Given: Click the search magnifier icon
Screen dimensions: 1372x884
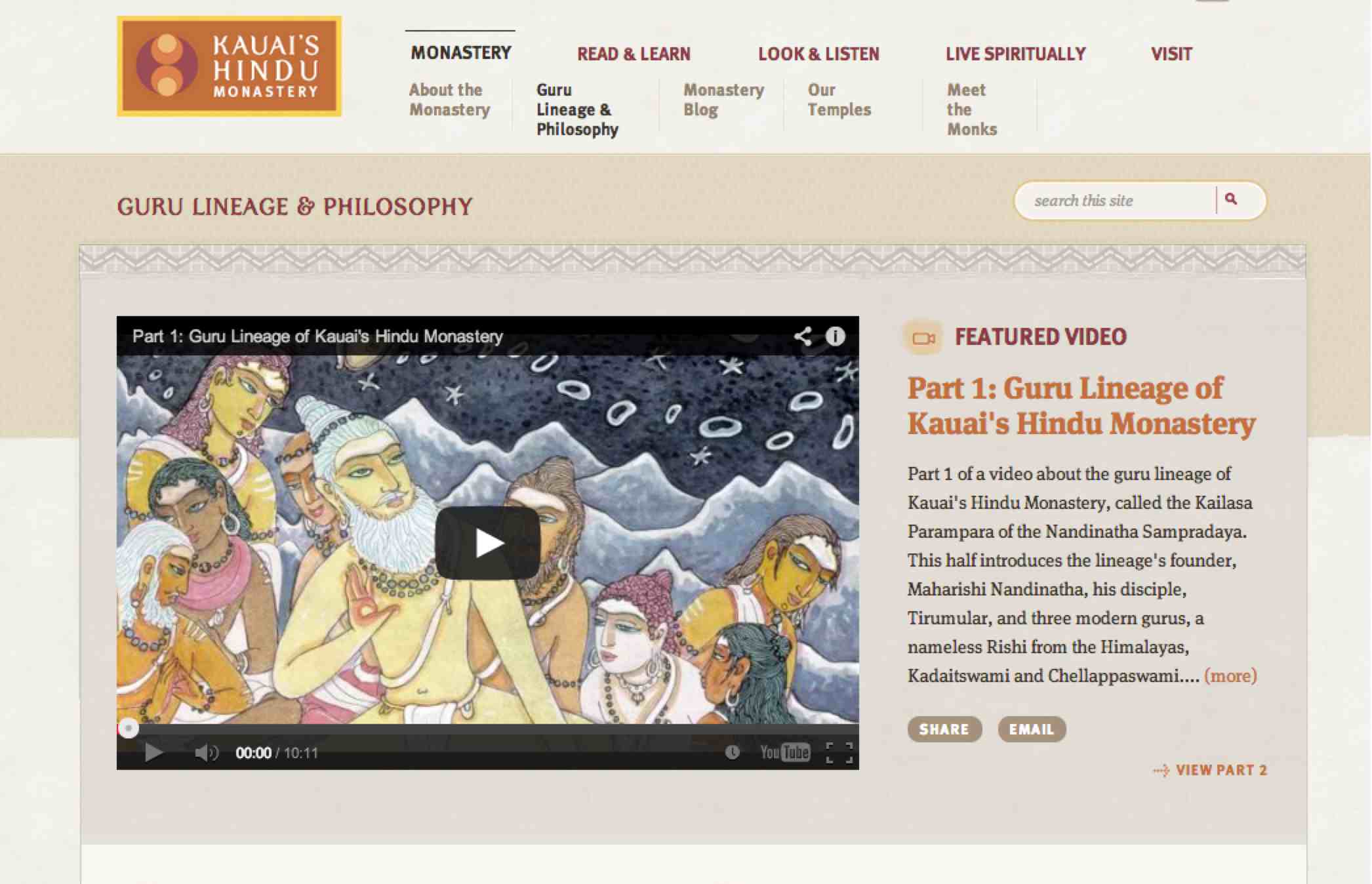Looking at the screenshot, I should (1231, 199).
